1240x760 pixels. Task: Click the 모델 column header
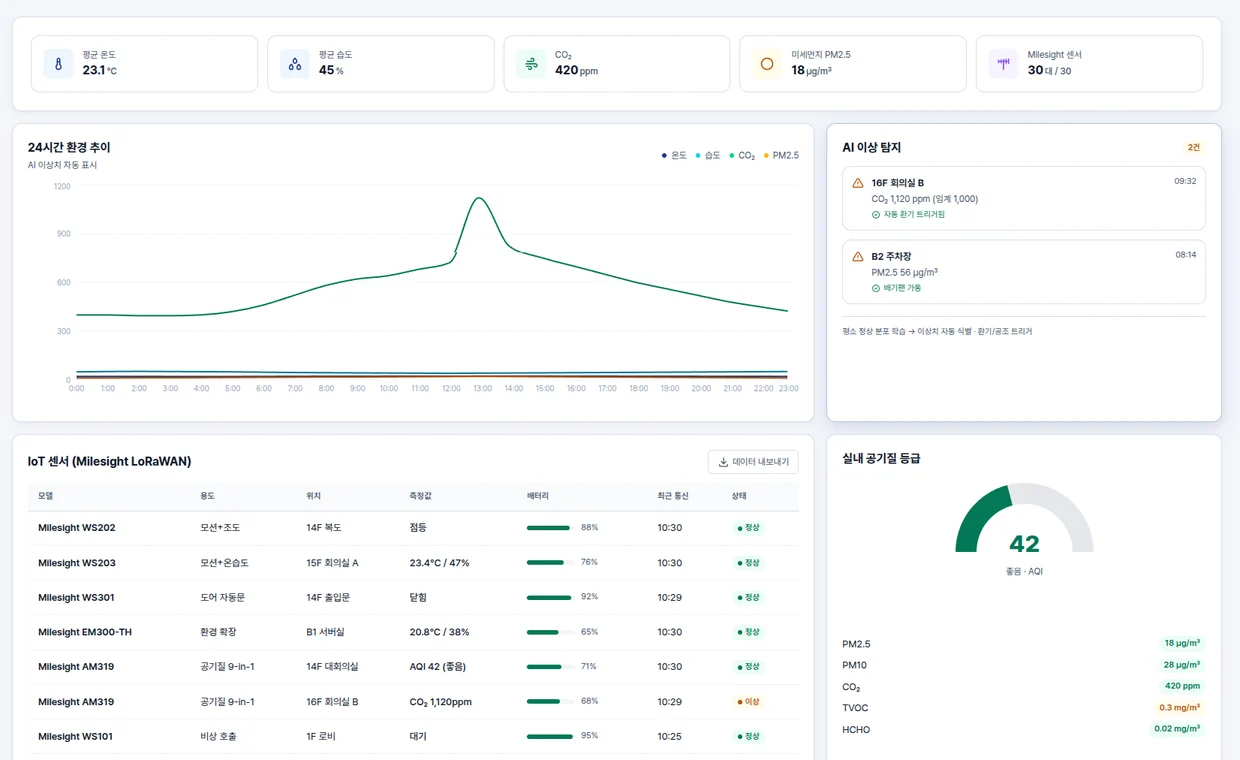coord(46,496)
